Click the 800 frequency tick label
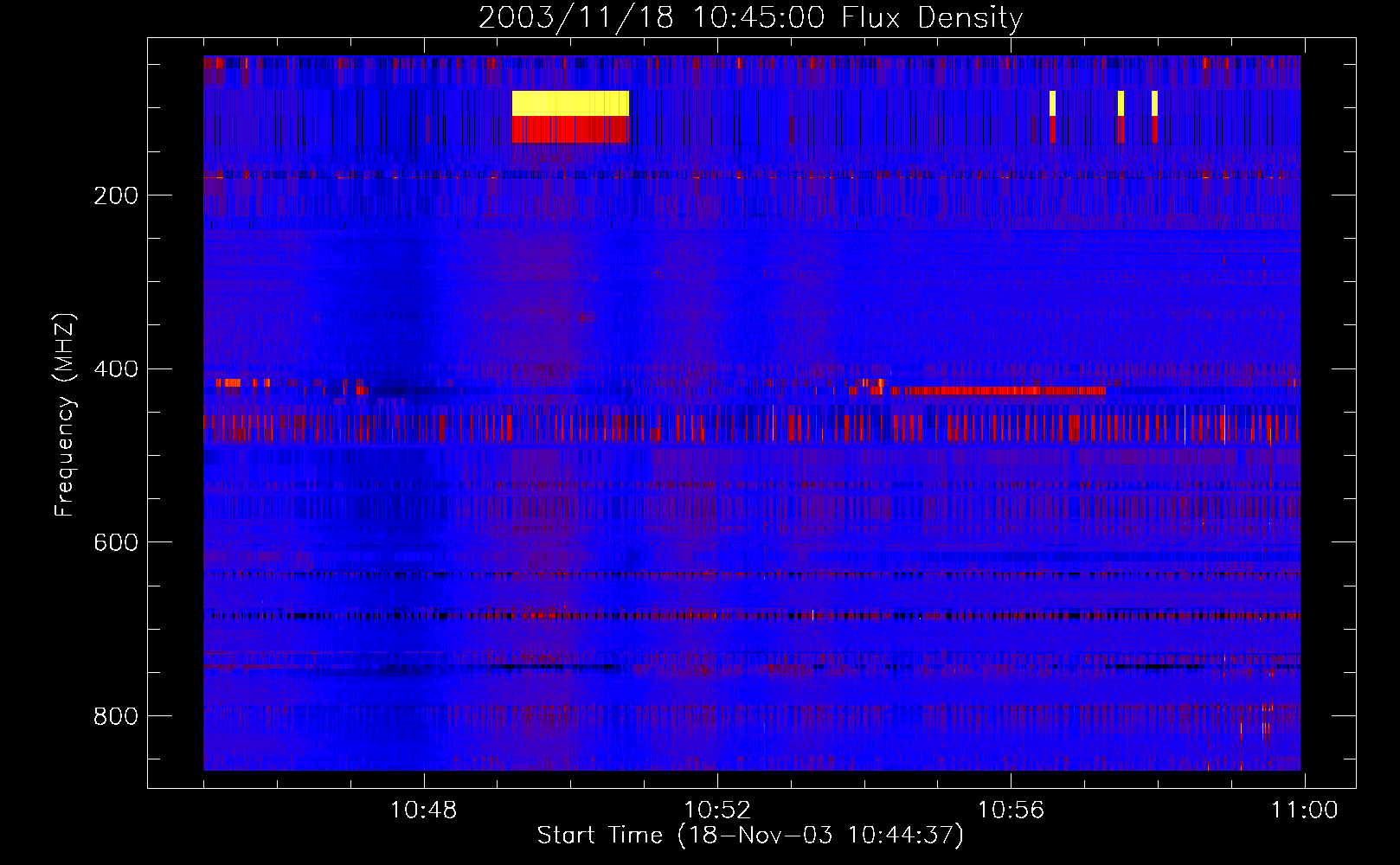This screenshot has width=1400, height=865. point(116,716)
